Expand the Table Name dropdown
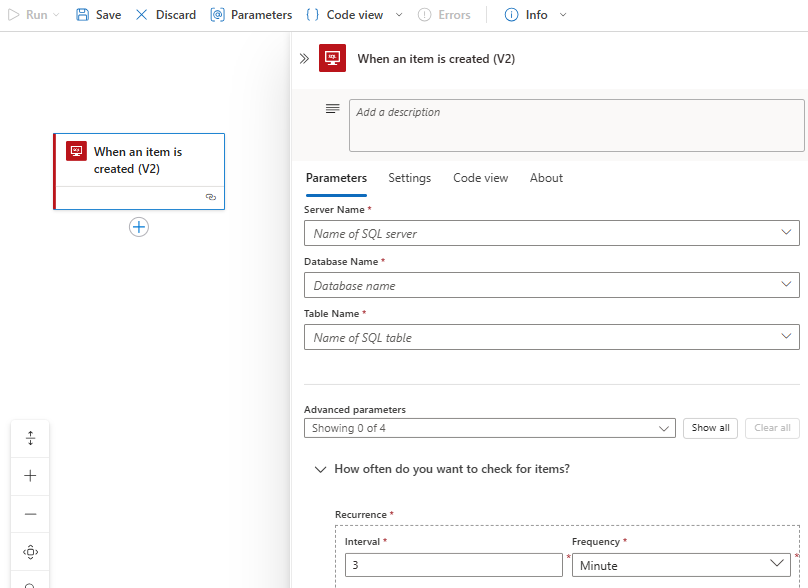Image resolution: width=808 pixels, height=588 pixels. click(x=551, y=337)
